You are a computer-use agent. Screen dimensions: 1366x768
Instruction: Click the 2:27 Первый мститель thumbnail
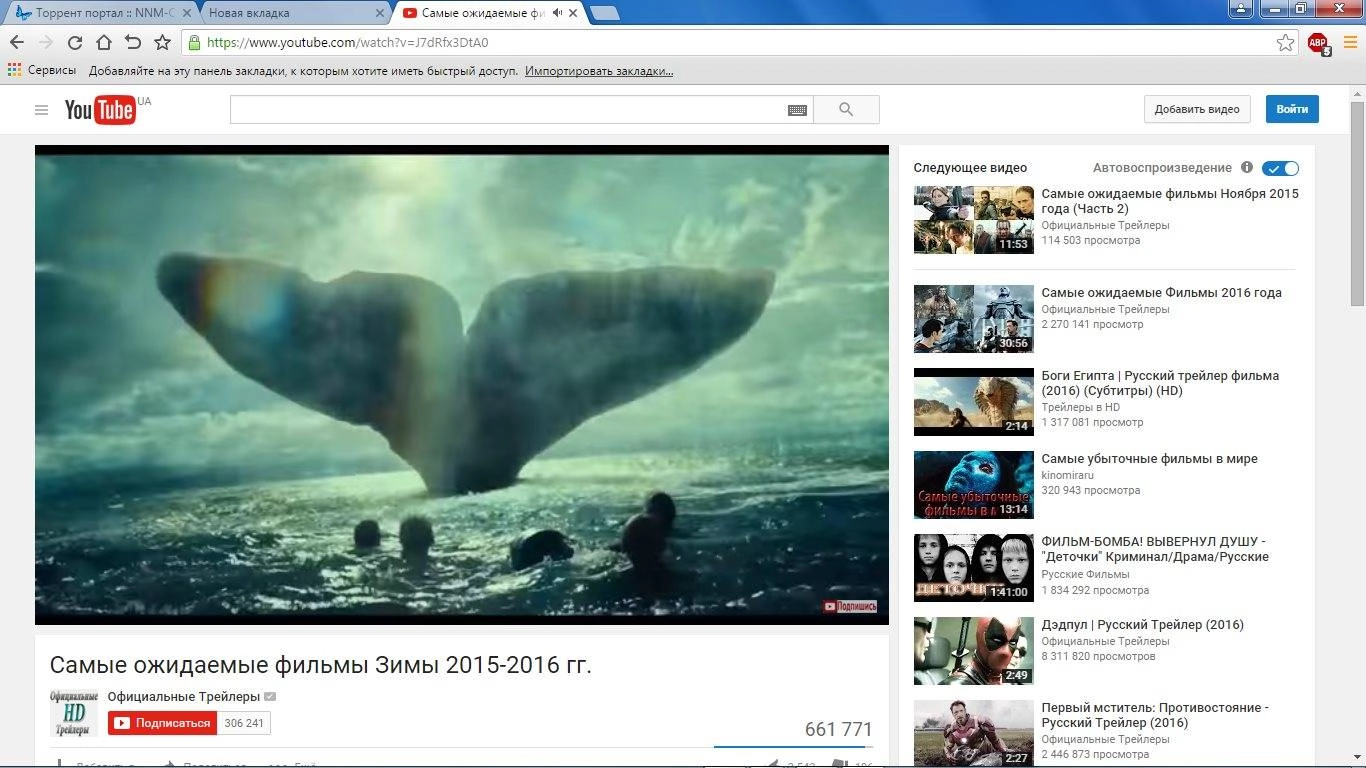[973, 733]
